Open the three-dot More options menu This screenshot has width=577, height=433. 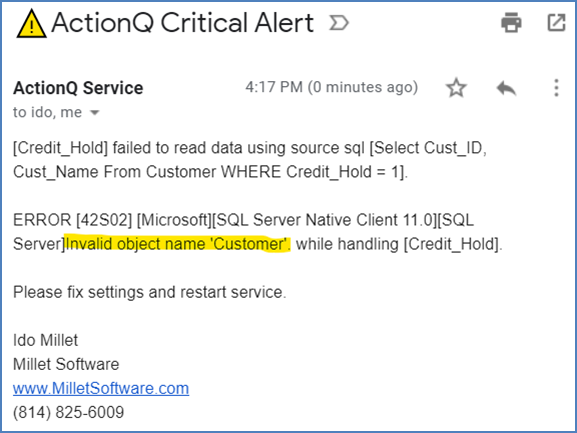point(556,88)
